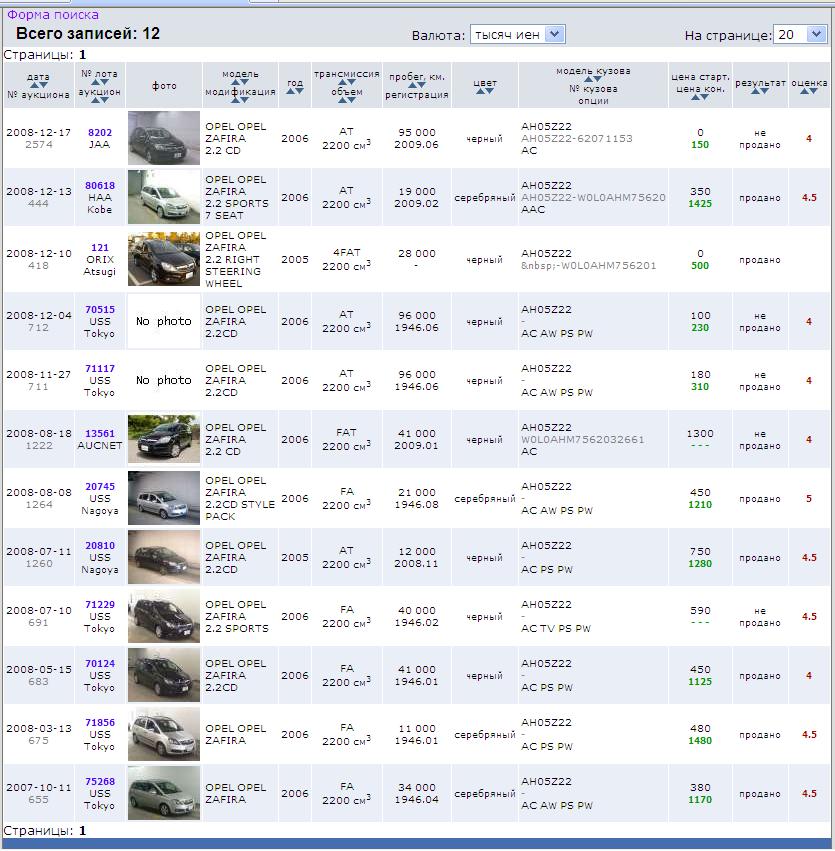835x851 pixels.
Task: Click the up arrow under год column
Action: tap(290, 92)
